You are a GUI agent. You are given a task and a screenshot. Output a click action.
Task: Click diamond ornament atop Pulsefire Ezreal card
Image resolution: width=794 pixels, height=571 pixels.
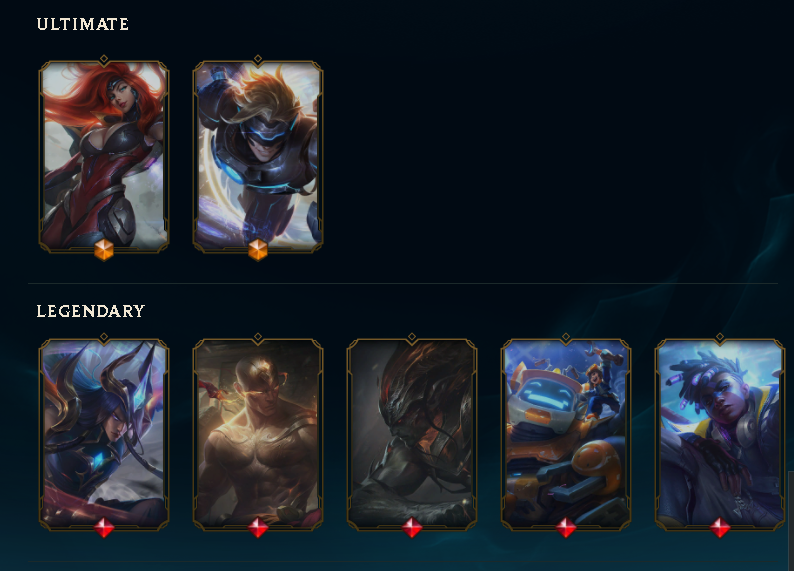[x=258, y=59]
